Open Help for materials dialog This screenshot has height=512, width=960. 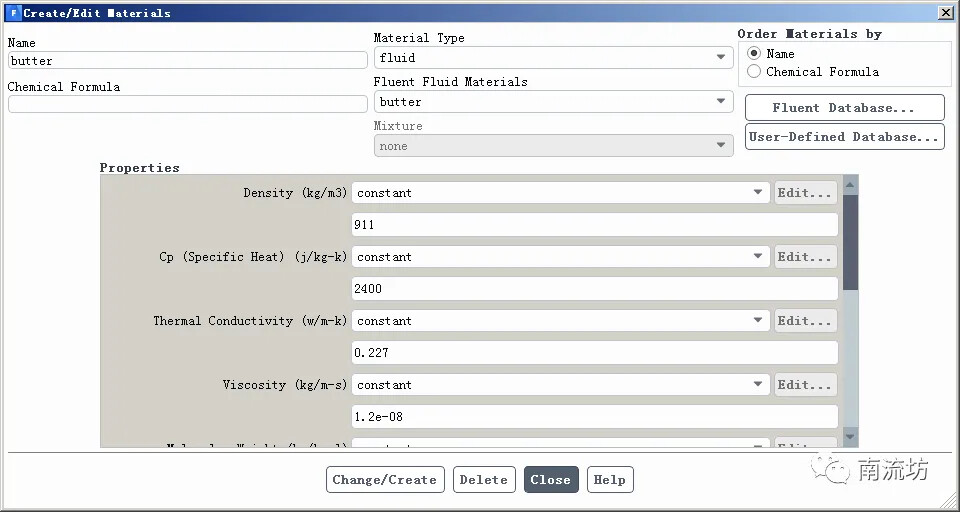point(609,480)
